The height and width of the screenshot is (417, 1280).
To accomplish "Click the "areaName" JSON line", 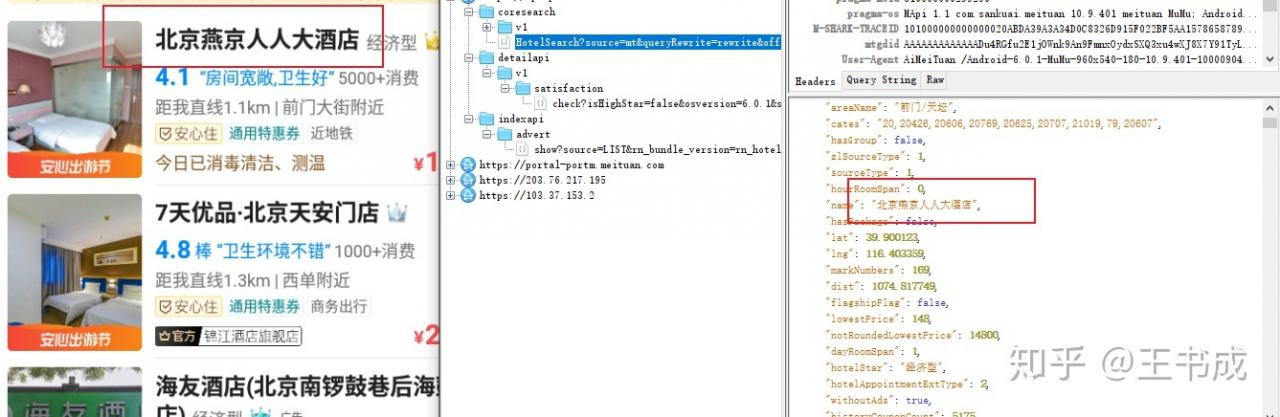I will [891, 106].
